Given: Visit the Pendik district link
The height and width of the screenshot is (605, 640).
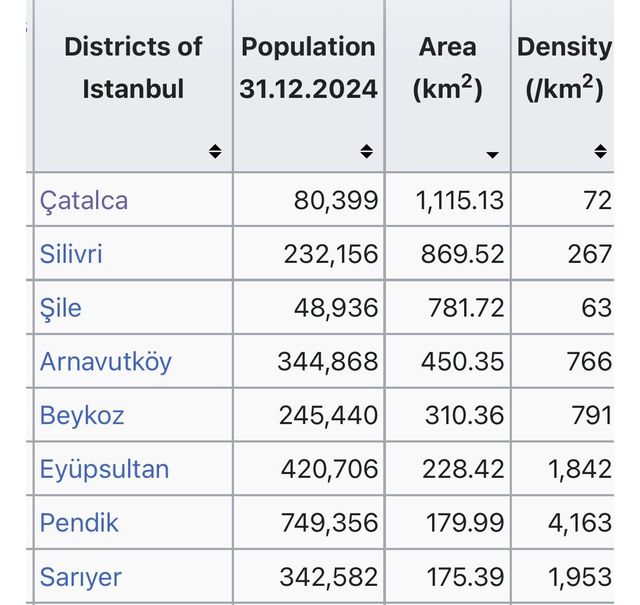Looking at the screenshot, I should [x=79, y=522].
